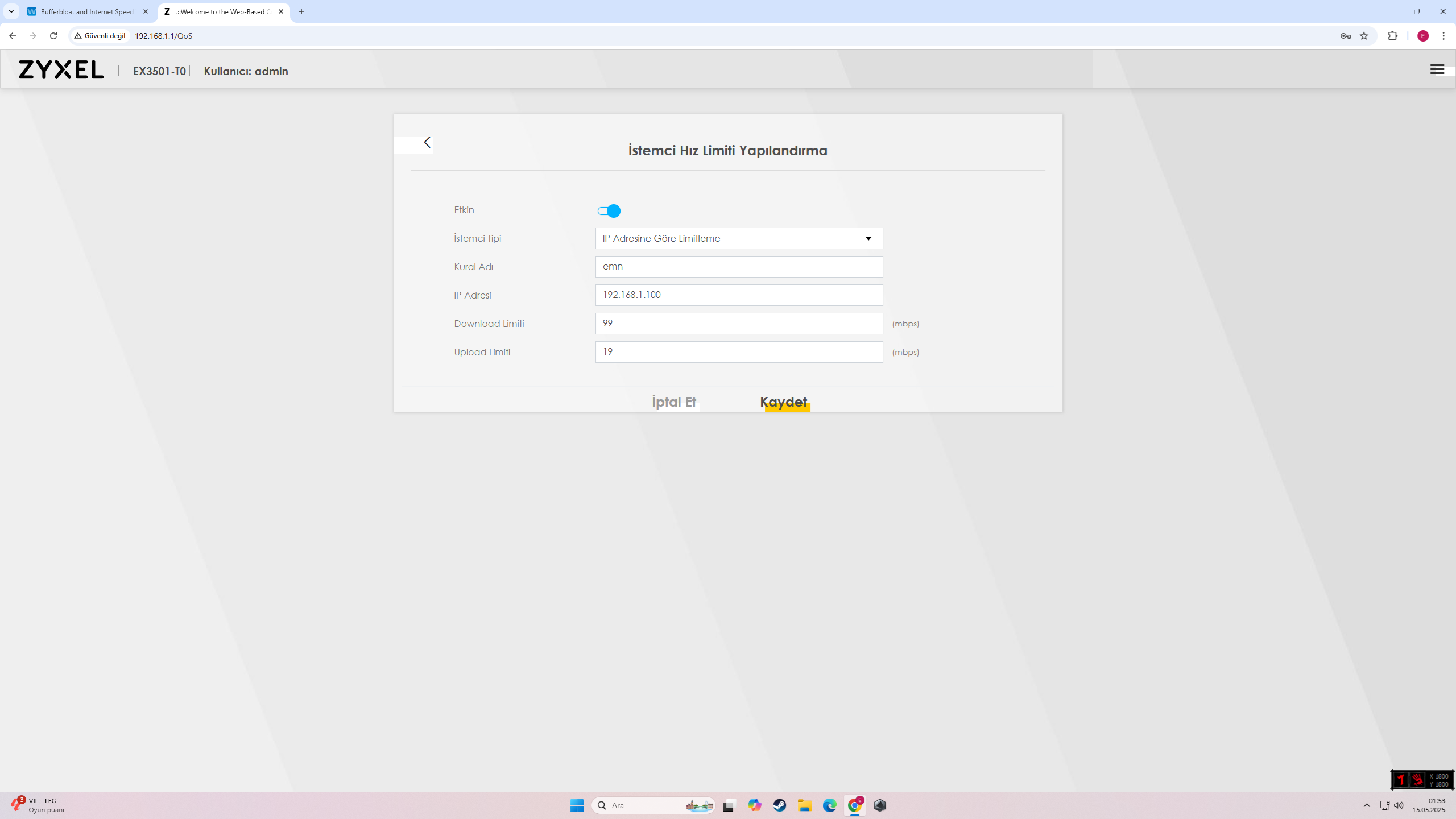This screenshot has width=1456, height=819.
Task: Click the İptal Et button
Action: point(674,402)
